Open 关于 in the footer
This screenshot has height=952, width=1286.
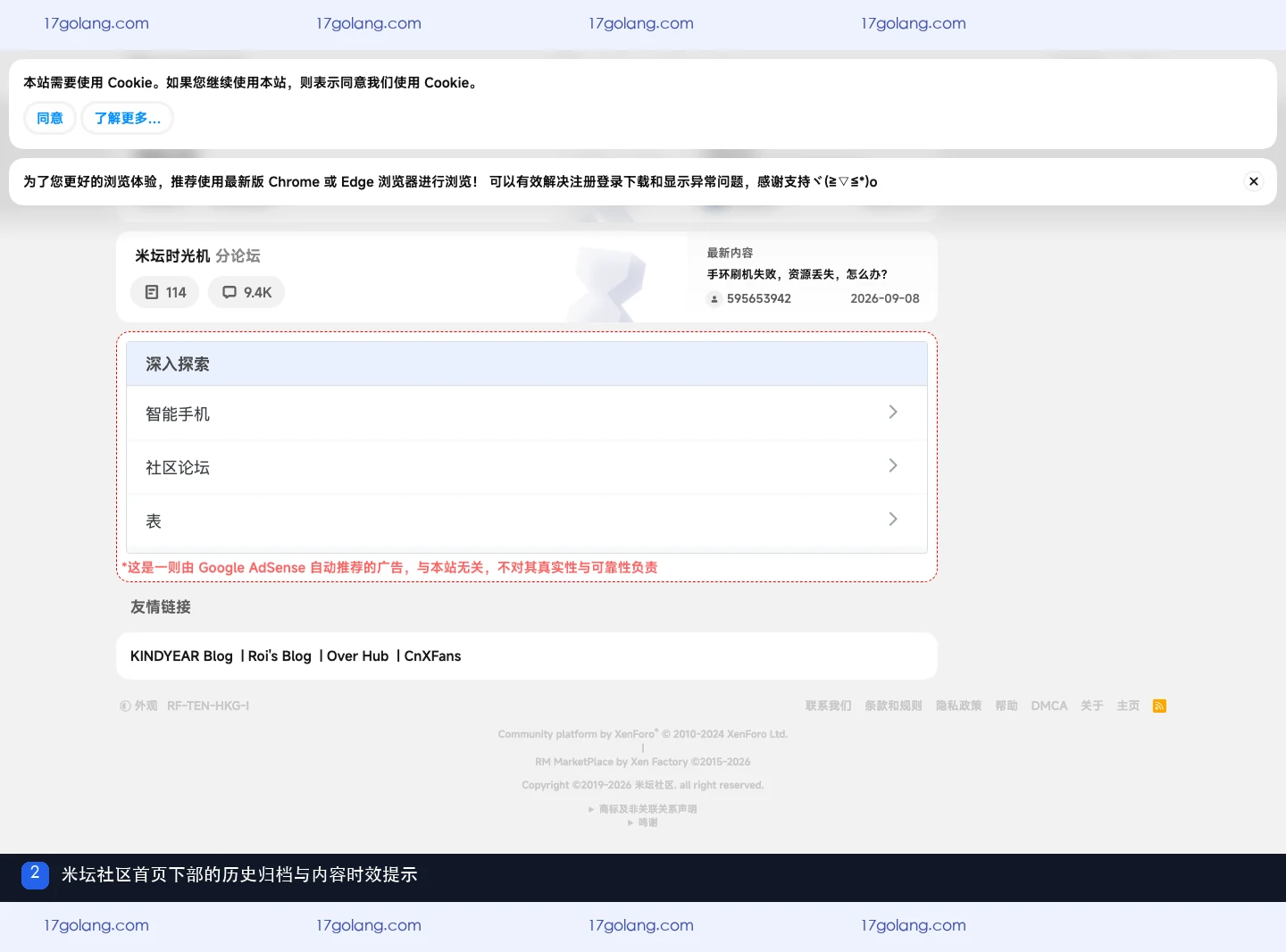click(1092, 706)
